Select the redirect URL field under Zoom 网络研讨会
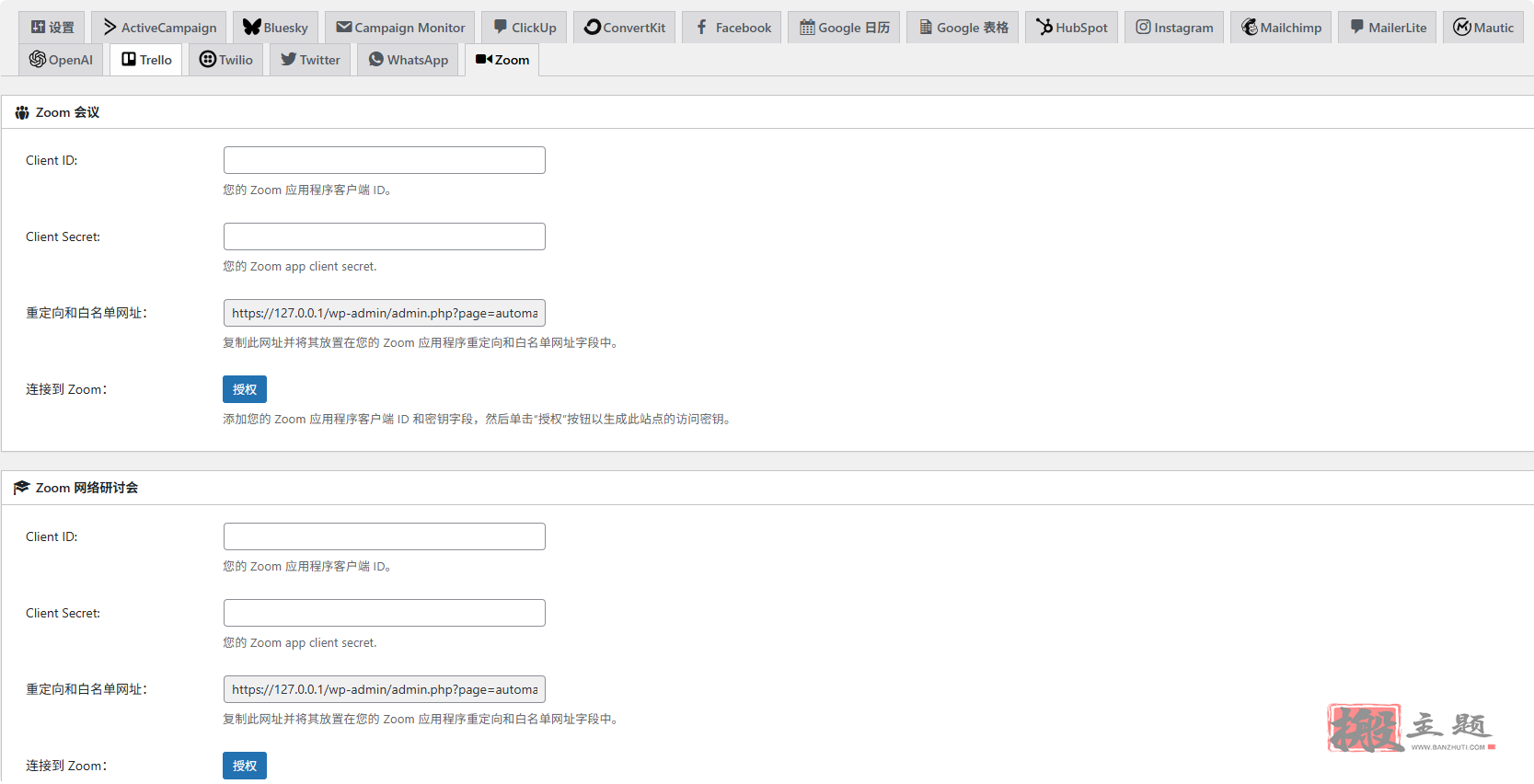Image resolution: width=1534 pixels, height=784 pixels. click(x=385, y=689)
